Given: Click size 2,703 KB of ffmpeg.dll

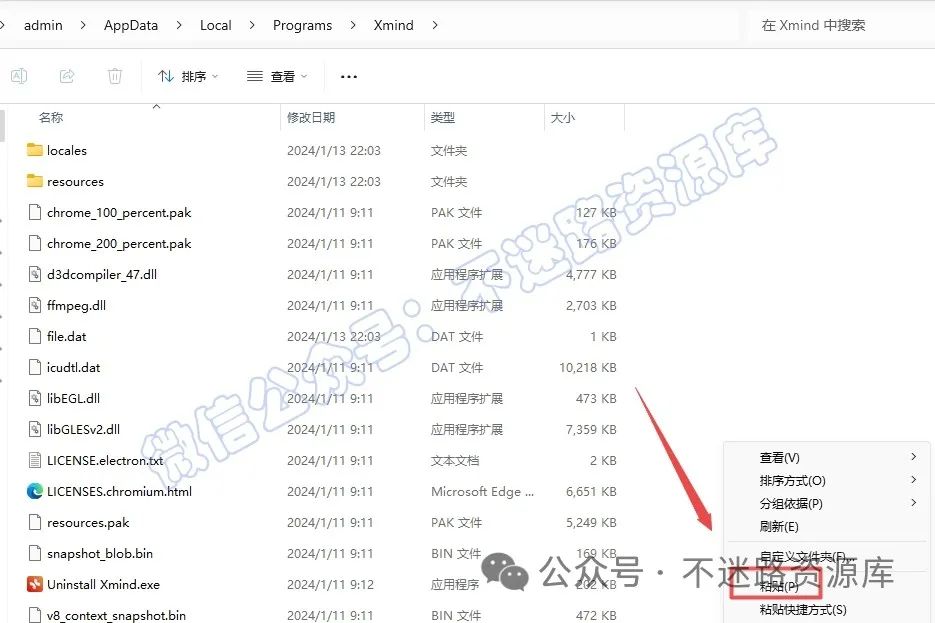Looking at the screenshot, I should [591, 305].
